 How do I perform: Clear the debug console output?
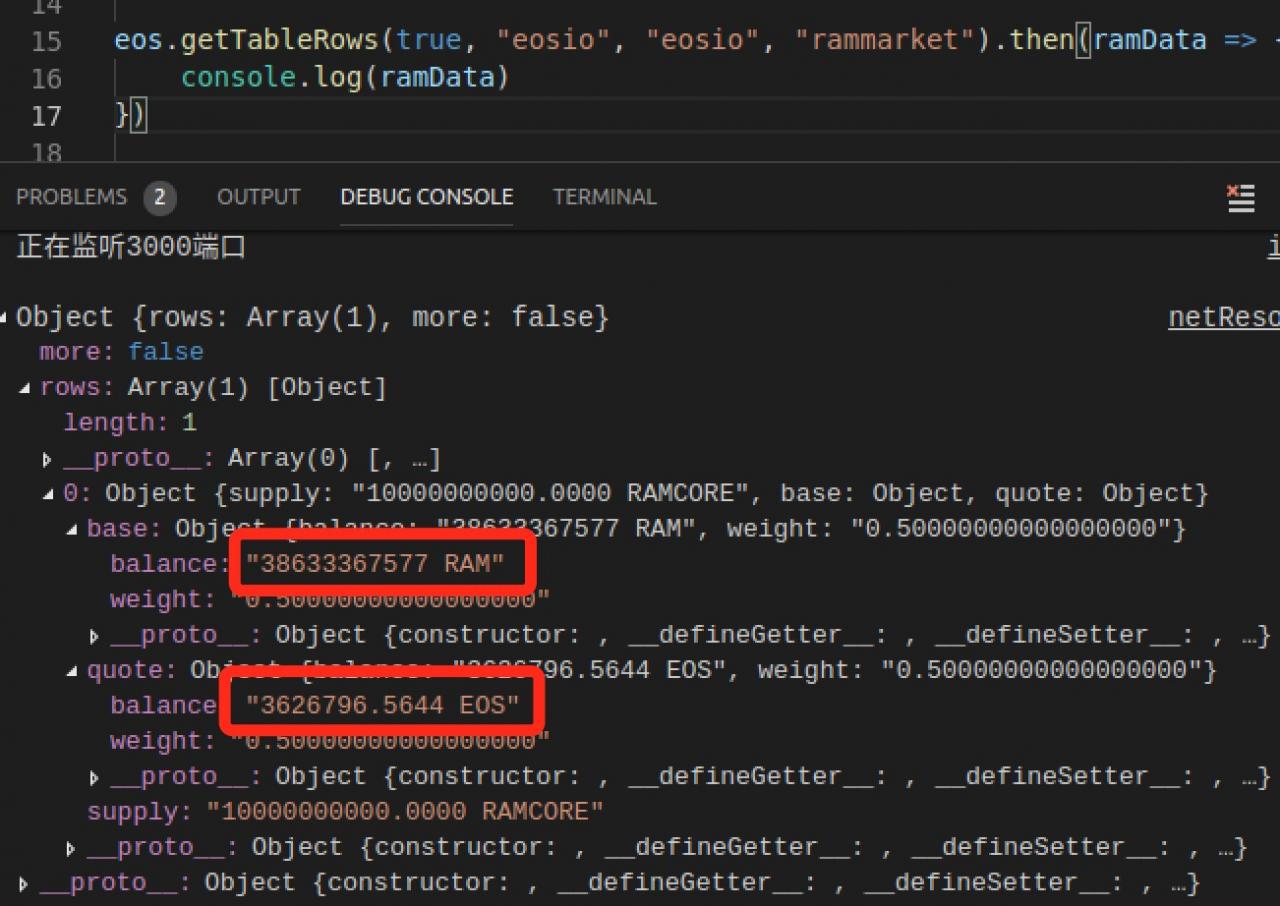click(1241, 197)
